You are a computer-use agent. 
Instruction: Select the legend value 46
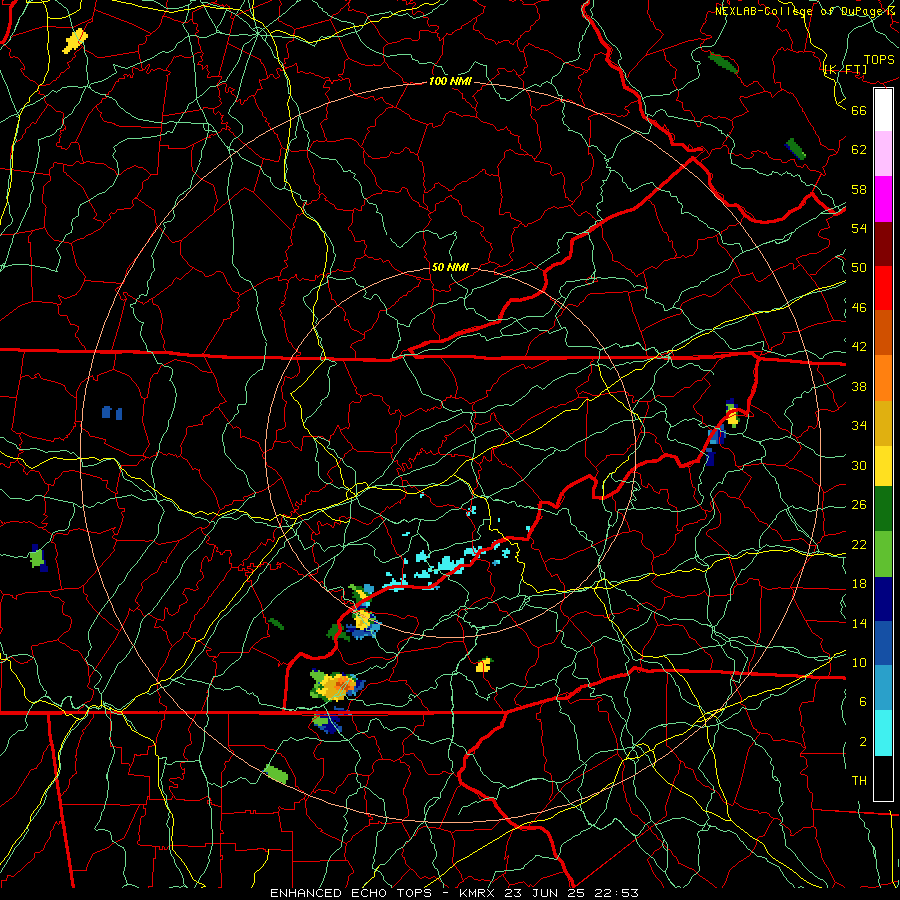click(x=859, y=307)
